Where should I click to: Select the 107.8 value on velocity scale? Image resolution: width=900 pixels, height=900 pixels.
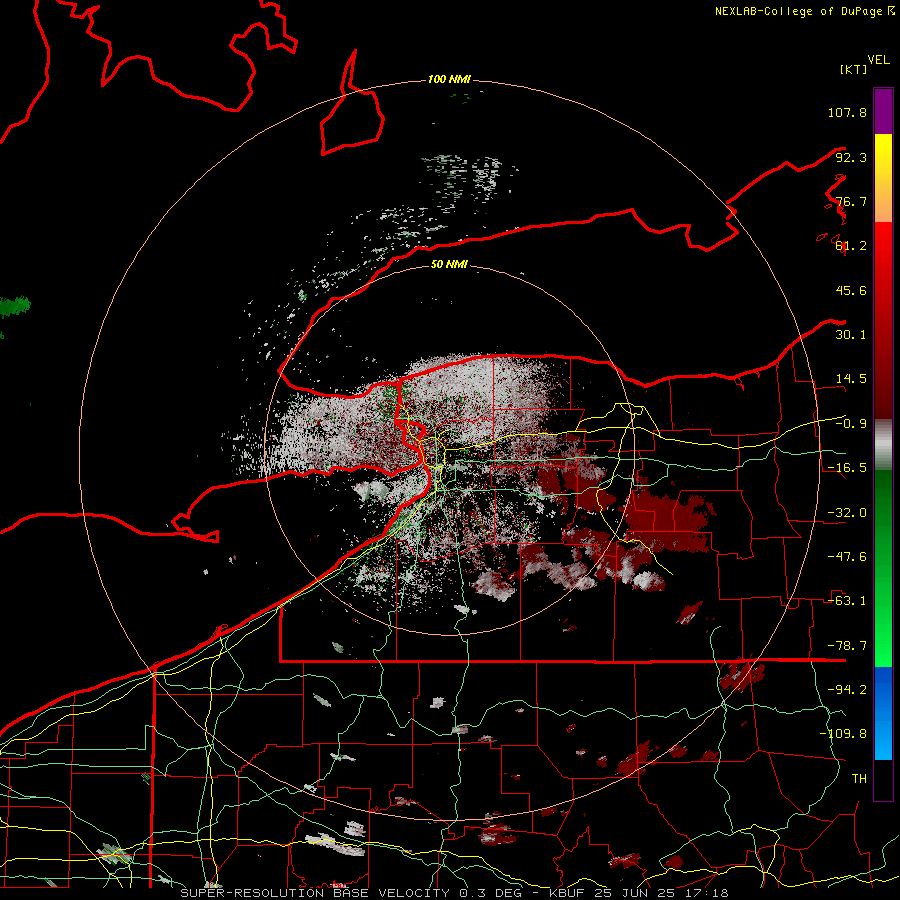tap(847, 112)
